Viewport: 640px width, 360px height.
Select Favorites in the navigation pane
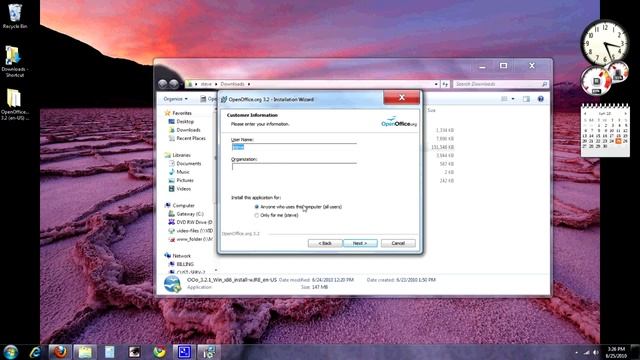click(x=182, y=113)
